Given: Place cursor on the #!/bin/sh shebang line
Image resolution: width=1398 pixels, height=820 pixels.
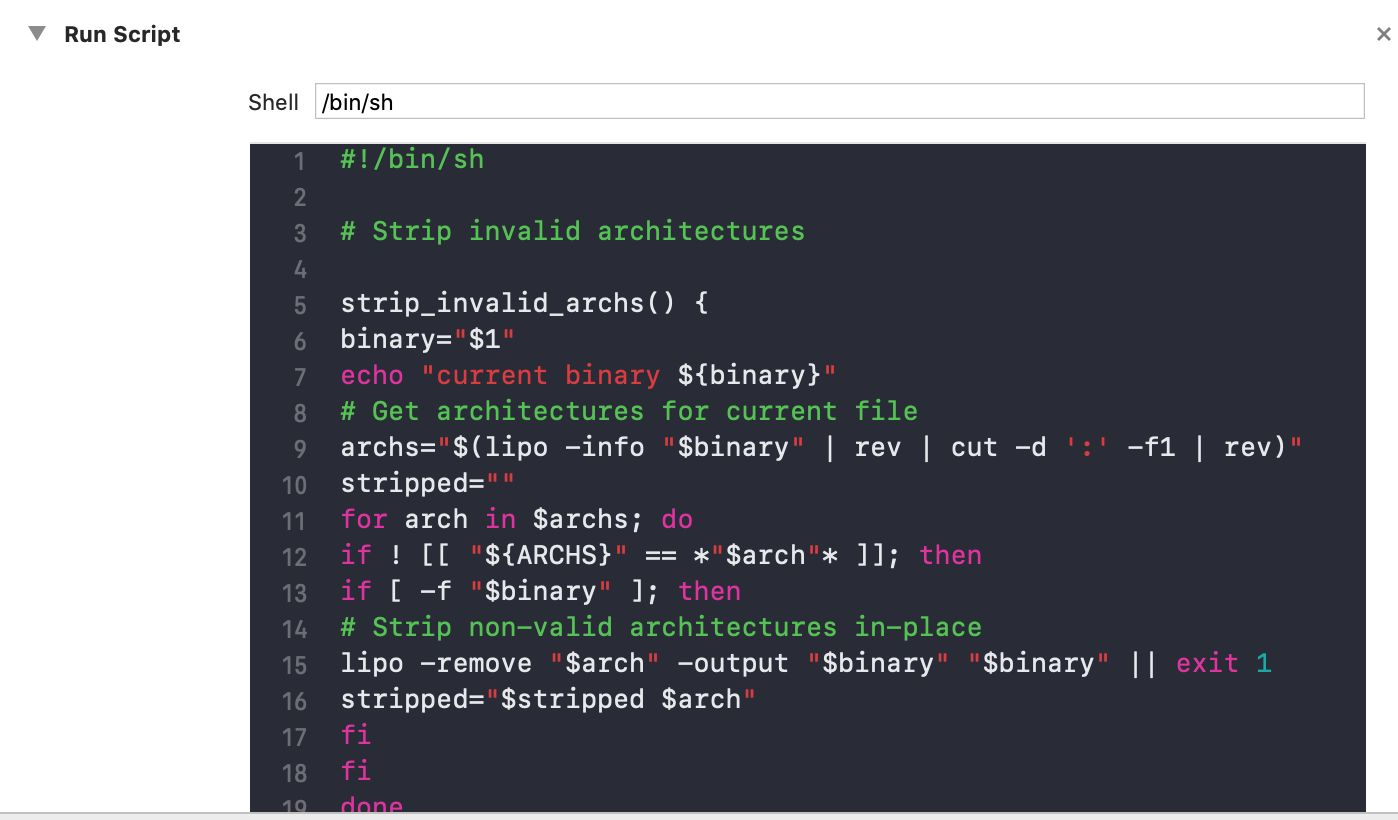Looking at the screenshot, I should pos(412,160).
